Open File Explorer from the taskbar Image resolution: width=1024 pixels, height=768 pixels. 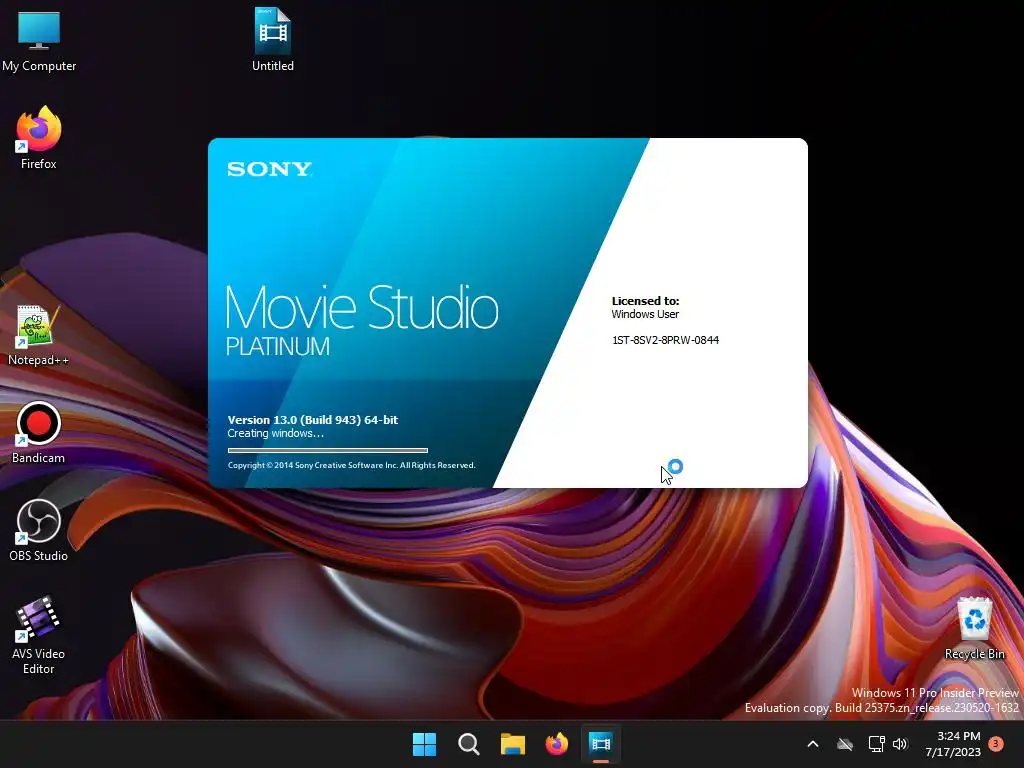pyautogui.click(x=513, y=744)
